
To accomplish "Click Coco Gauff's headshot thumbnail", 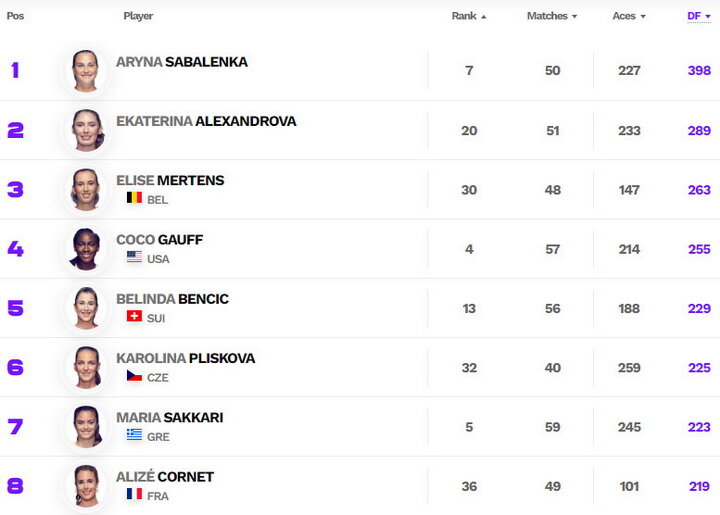I will click(85, 249).
